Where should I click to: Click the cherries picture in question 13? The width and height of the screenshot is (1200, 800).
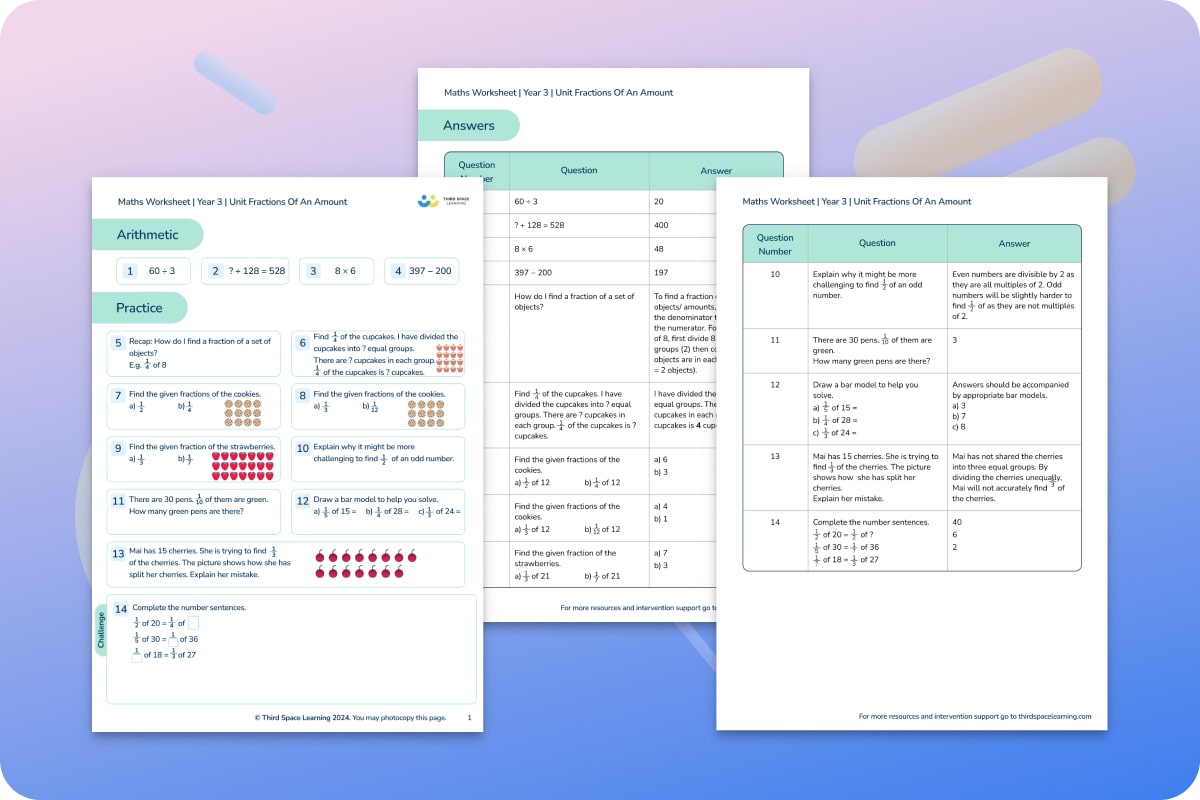[365, 563]
